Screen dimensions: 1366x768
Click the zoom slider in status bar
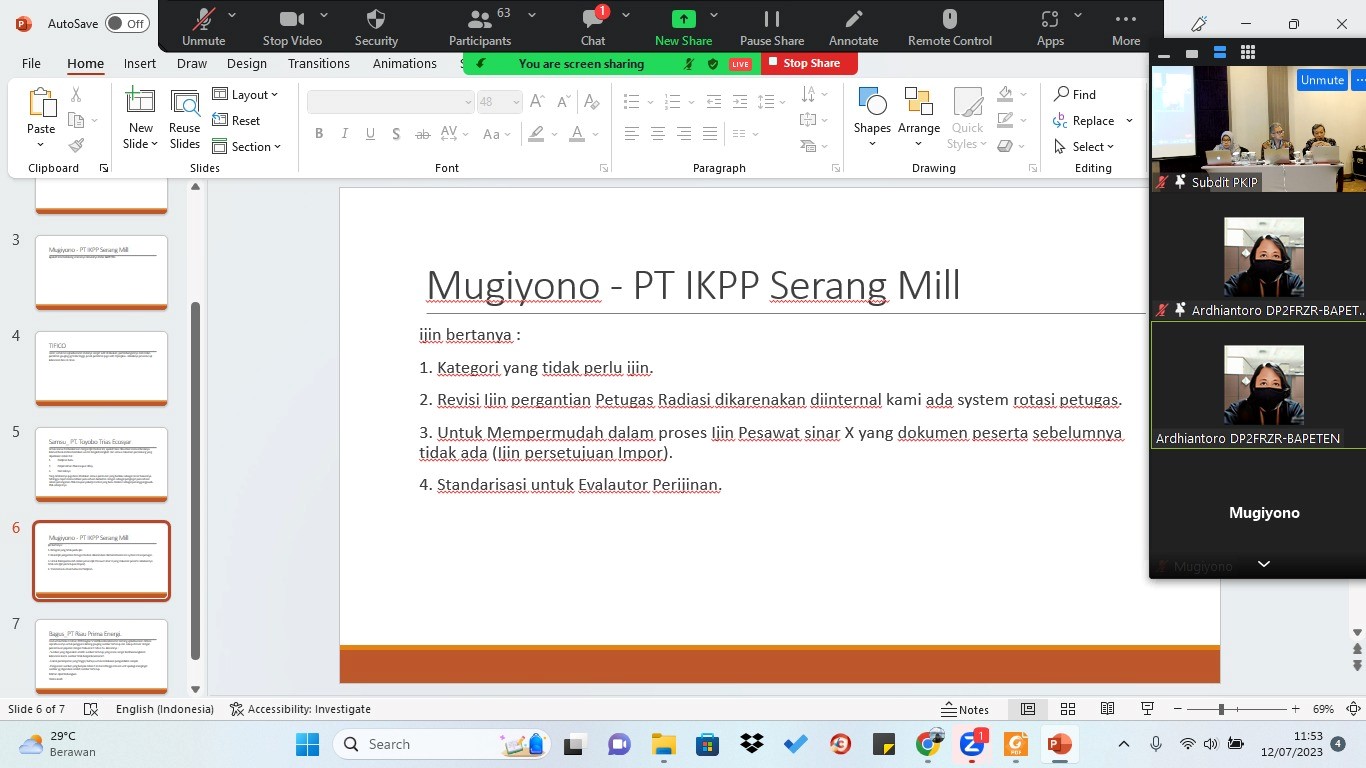point(1221,709)
